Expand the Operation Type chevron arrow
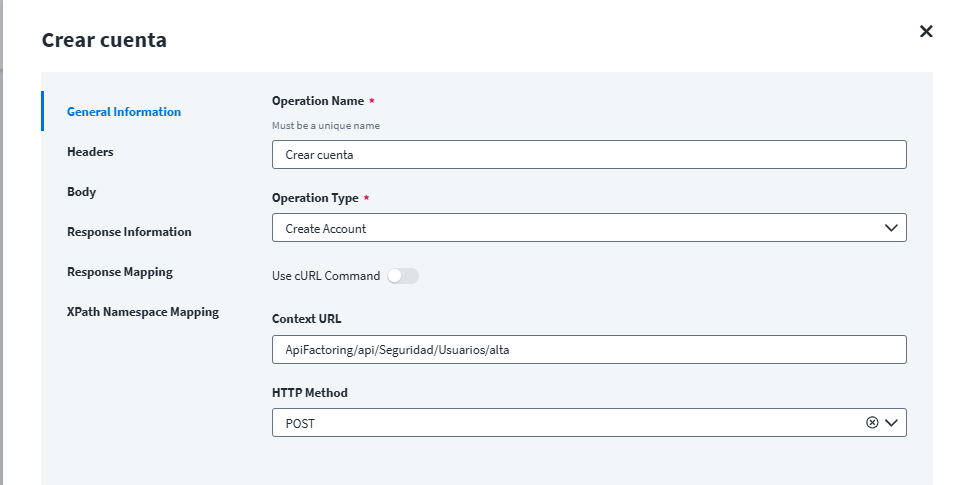Image resolution: width=966 pixels, height=485 pixels. click(892, 228)
